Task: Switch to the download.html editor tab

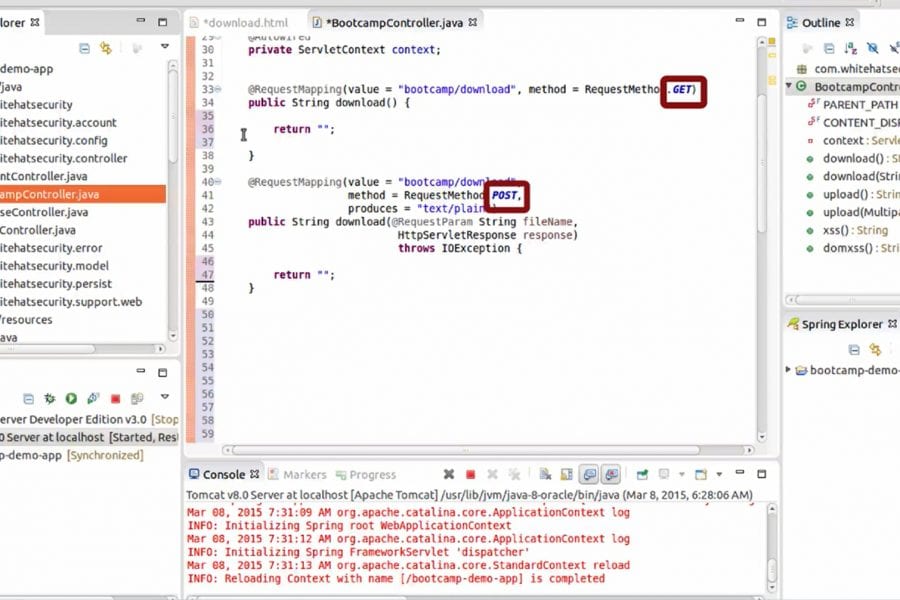Action: (245, 22)
